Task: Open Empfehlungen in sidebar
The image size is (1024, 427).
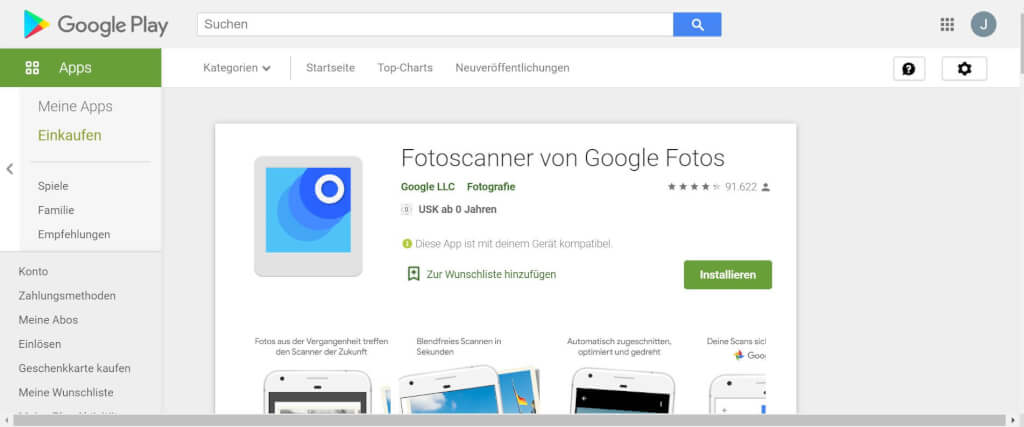Action: pyautogui.click(x=74, y=234)
